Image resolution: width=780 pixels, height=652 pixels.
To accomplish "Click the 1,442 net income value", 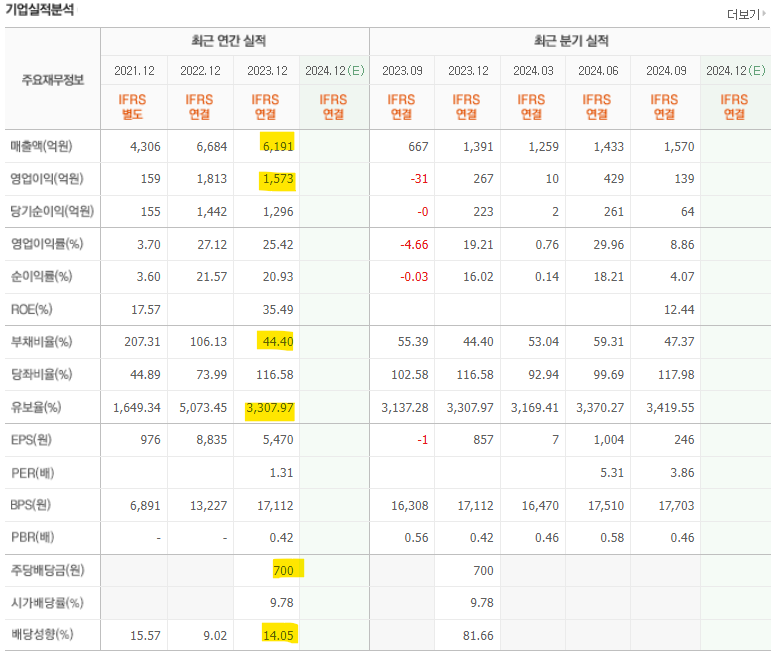I will pos(211,212).
